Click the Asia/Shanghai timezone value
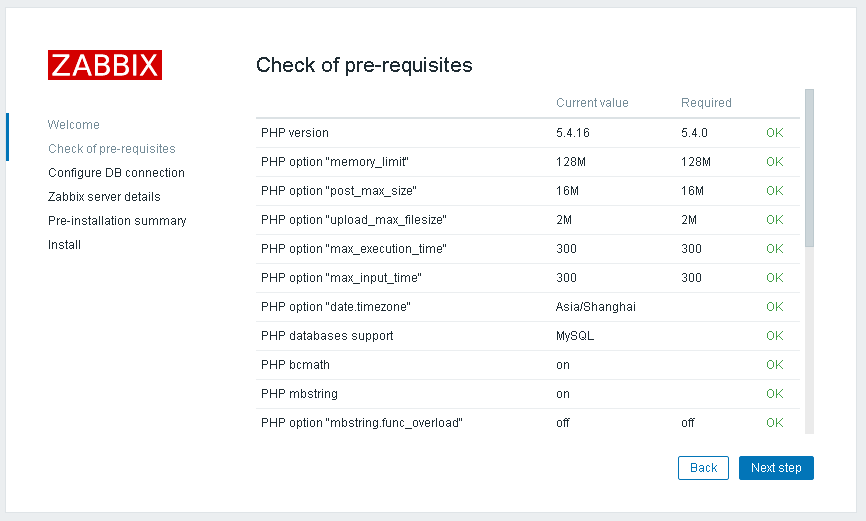The image size is (866, 521). 596,307
